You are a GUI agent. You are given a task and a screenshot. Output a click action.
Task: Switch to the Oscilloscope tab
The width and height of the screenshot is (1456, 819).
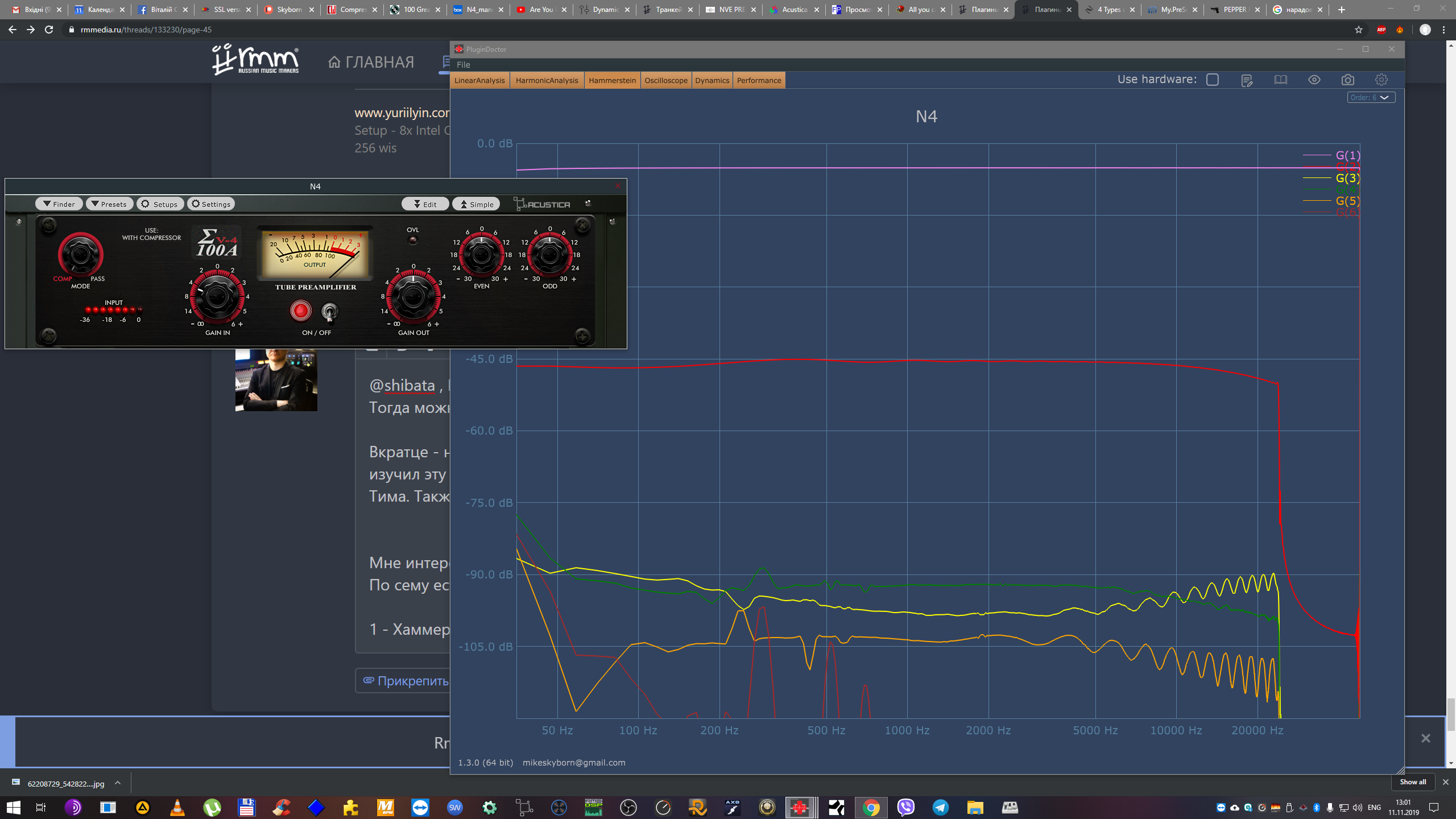tap(665, 80)
